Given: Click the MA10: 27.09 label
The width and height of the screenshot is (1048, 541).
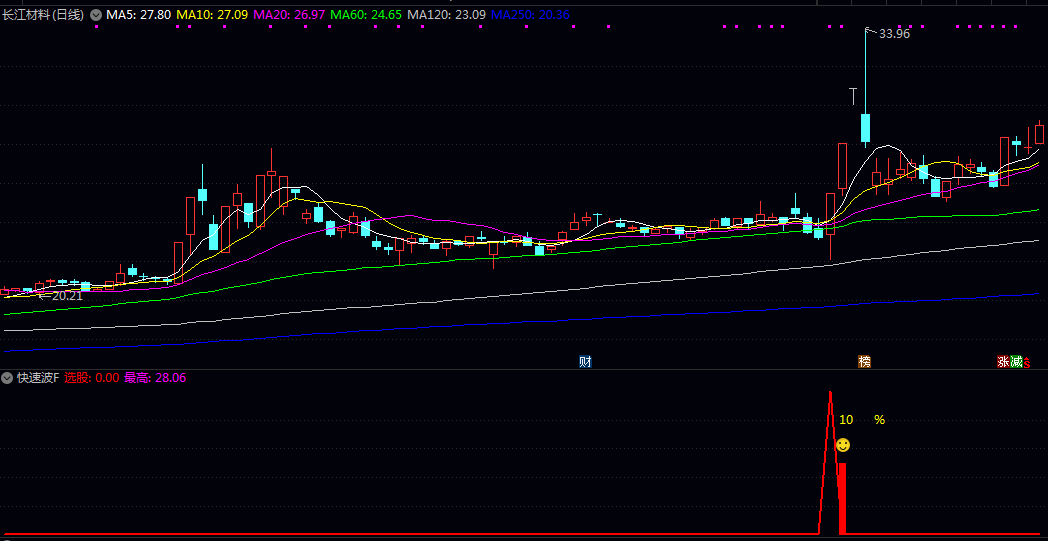Looking at the screenshot, I should [213, 14].
